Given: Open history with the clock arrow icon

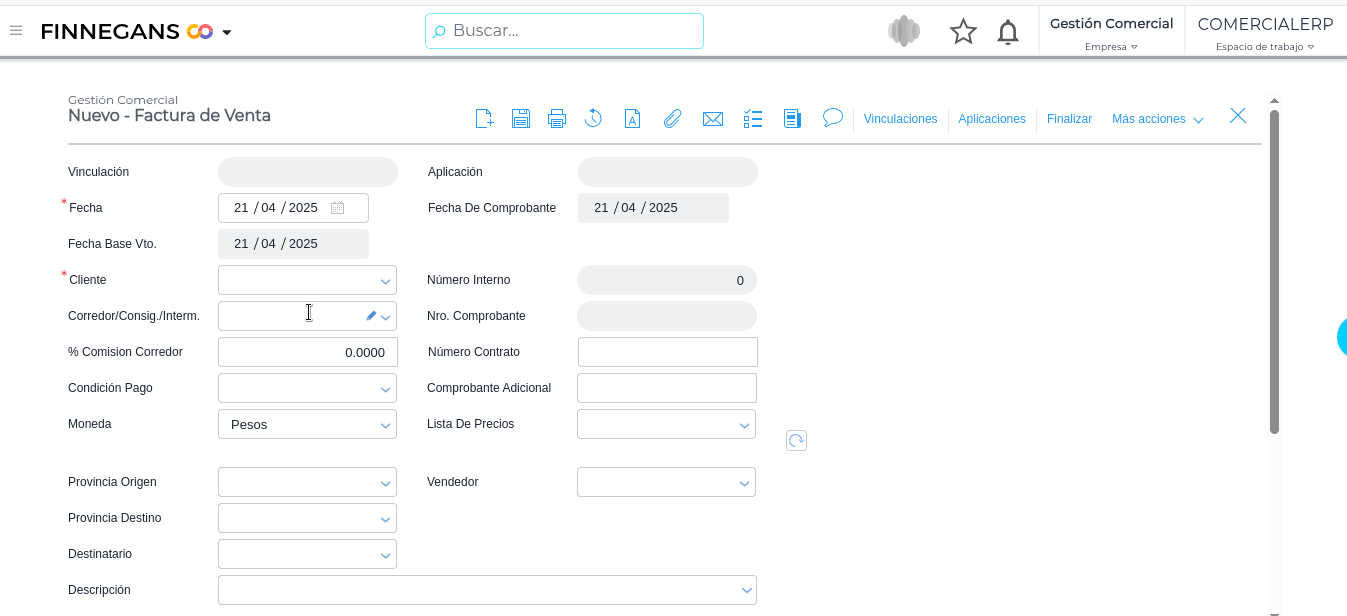Looking at the screenshot, I should click(593, 119).
